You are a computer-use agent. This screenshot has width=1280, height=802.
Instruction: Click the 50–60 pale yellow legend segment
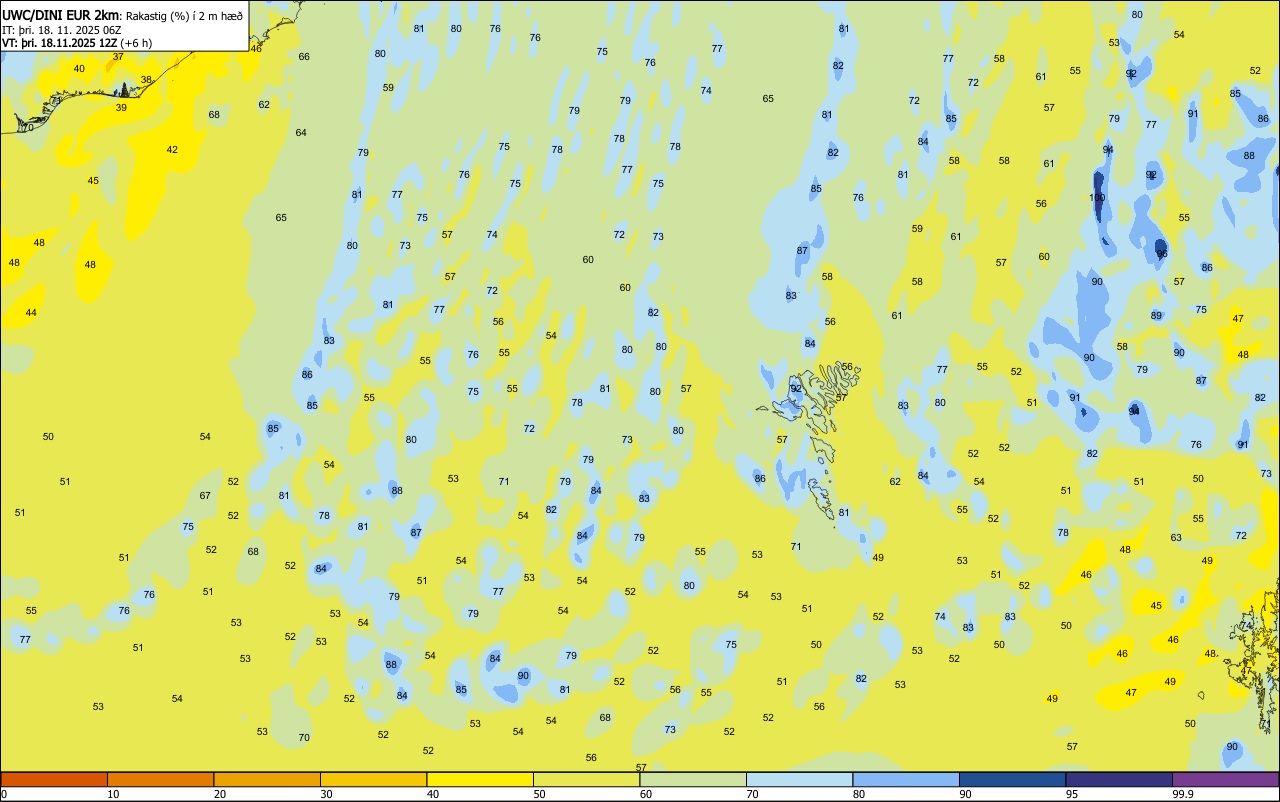pyautogui.click(x=586, y=779)
